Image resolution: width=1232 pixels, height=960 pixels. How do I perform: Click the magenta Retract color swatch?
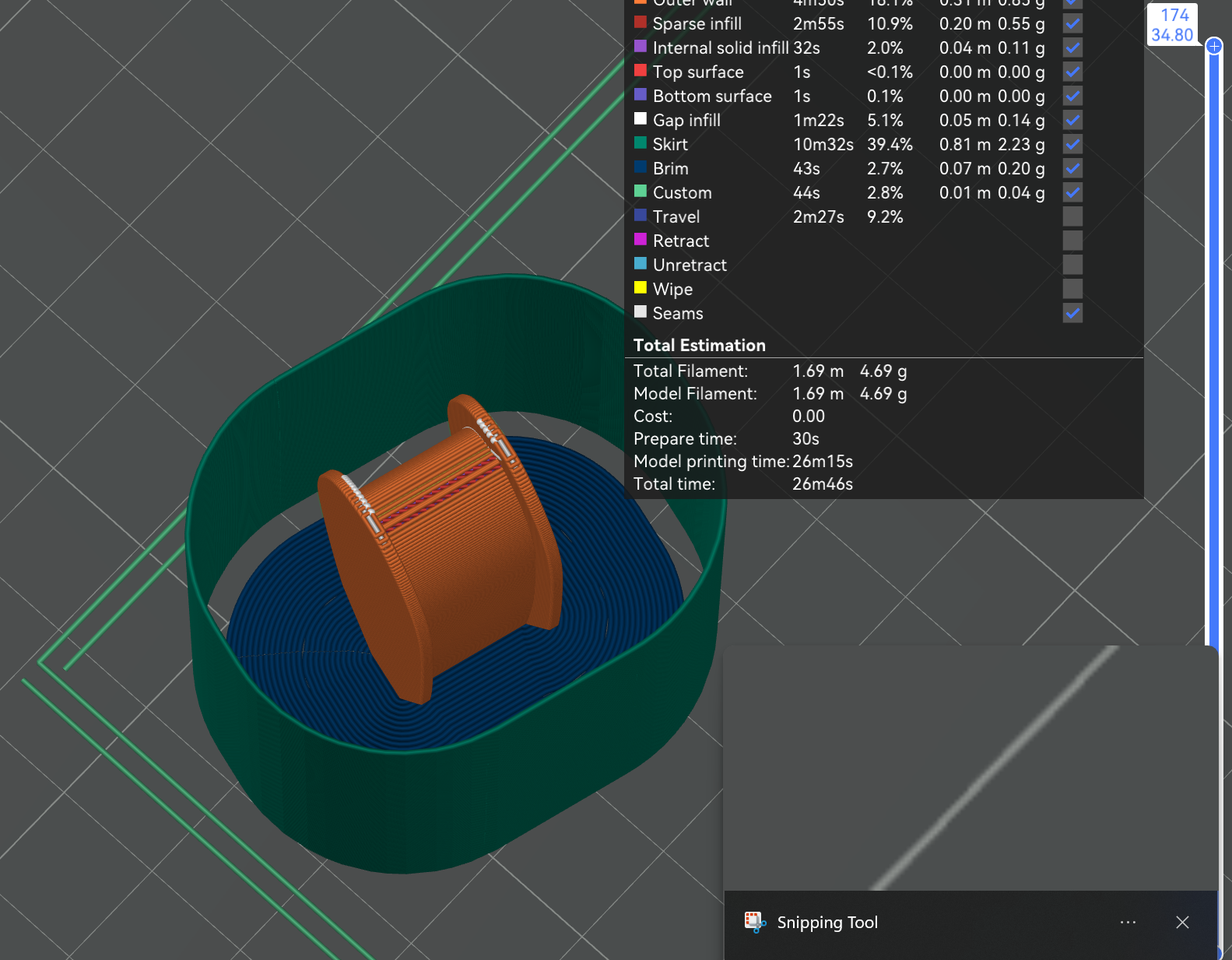(641, 240)
